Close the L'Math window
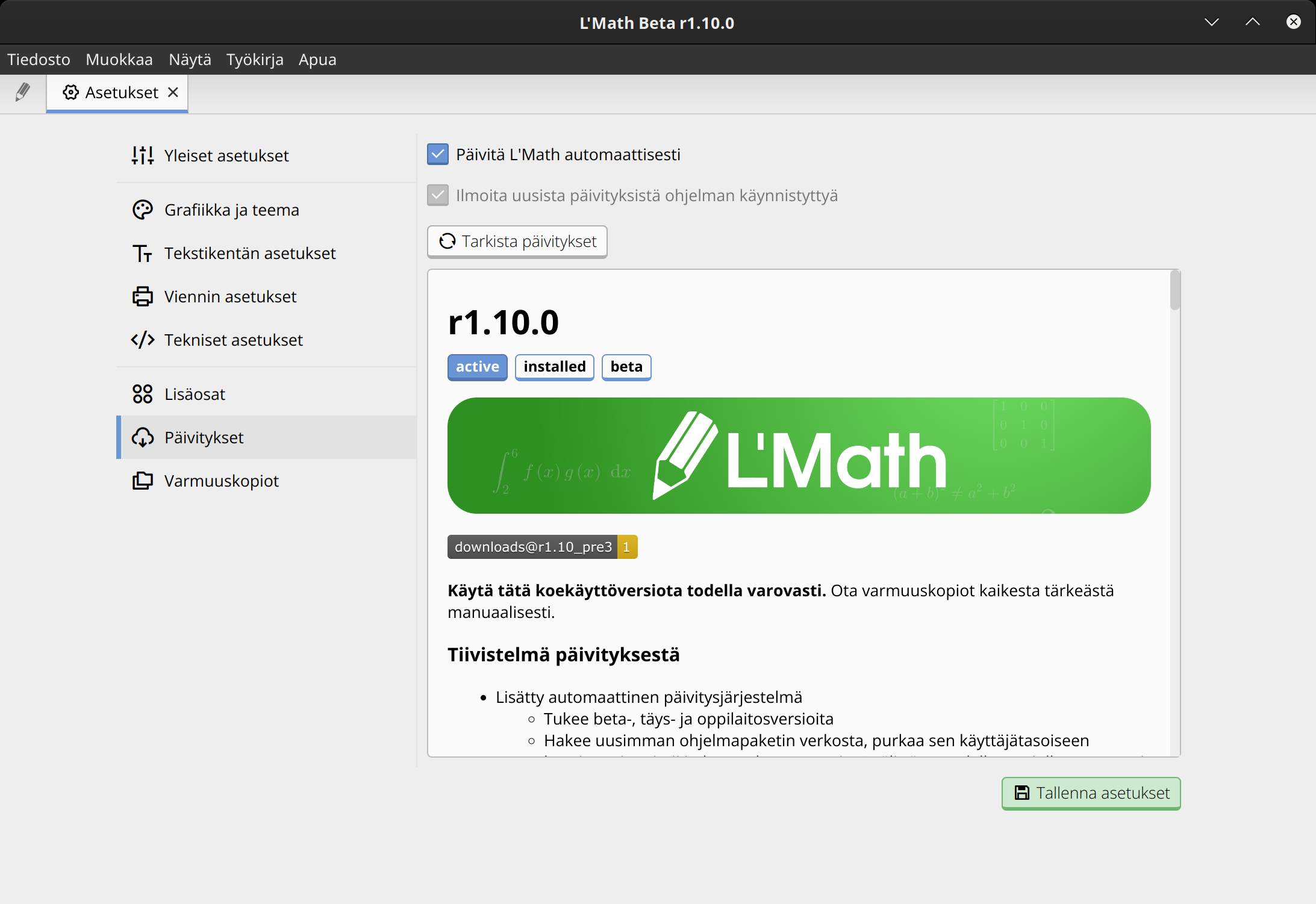Image resolution: width=1316 pixels, height=904 pixels. pos(1294,22)
